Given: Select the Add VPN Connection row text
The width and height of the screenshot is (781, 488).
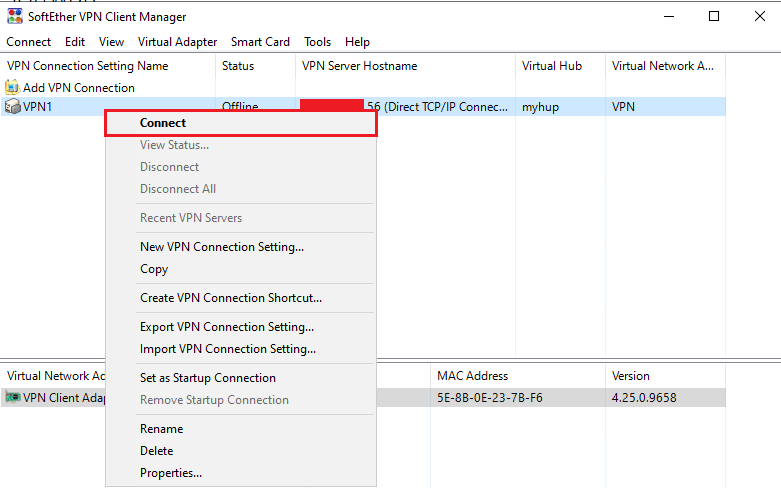Looking at the screenshot, I should coord(79,88).
